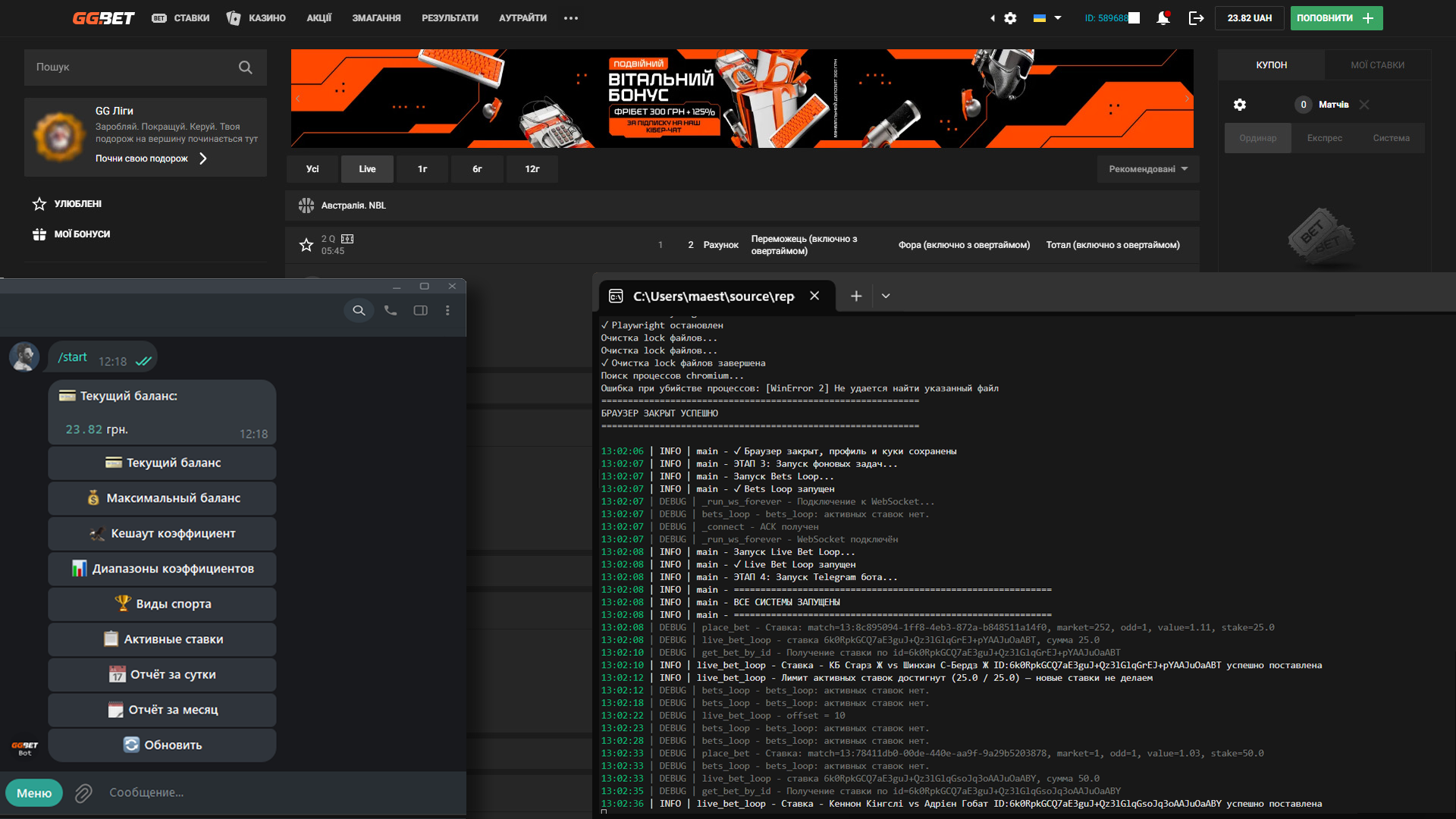Click the search magnifier in Telegram chat
The width and height of the screenshot is (1456, 819).
(359, 310)
